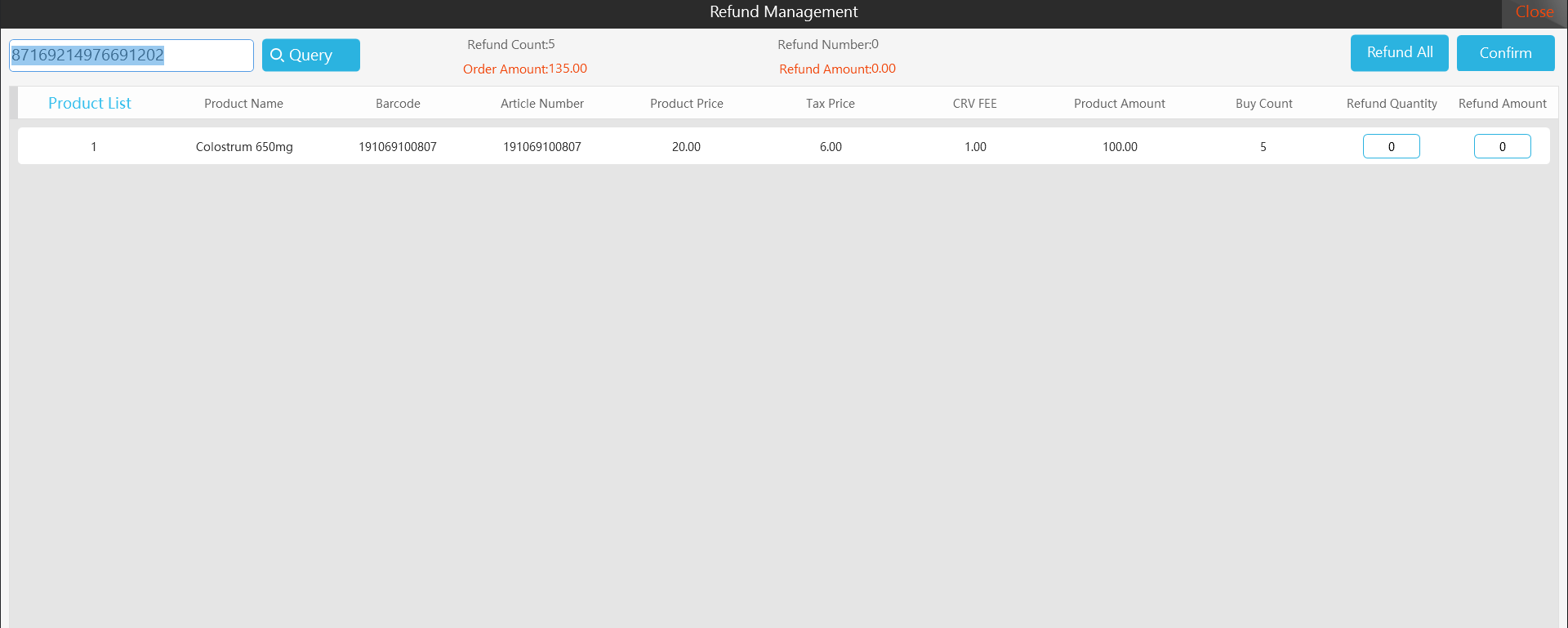Close the Refund Management window
1568x628 pixels.
(1534, 12)
